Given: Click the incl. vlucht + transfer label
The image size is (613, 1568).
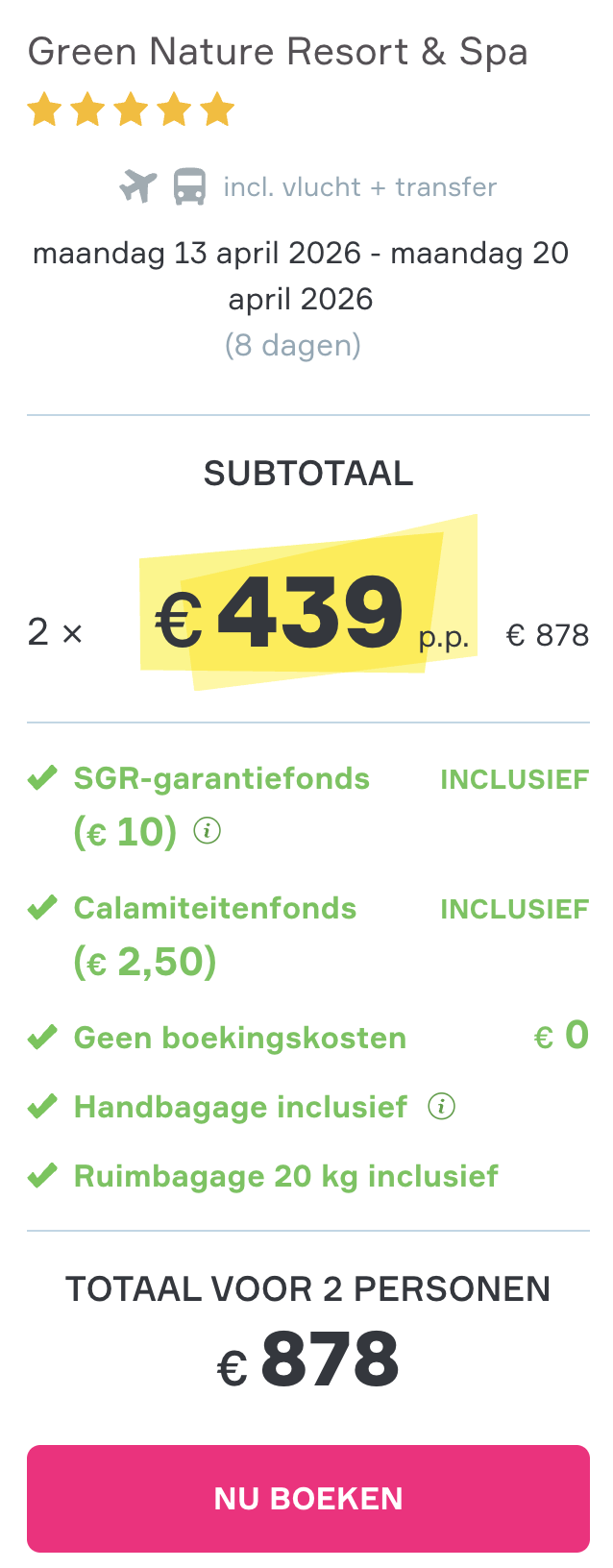Looking at the screenshot, I should coord(358,185).
